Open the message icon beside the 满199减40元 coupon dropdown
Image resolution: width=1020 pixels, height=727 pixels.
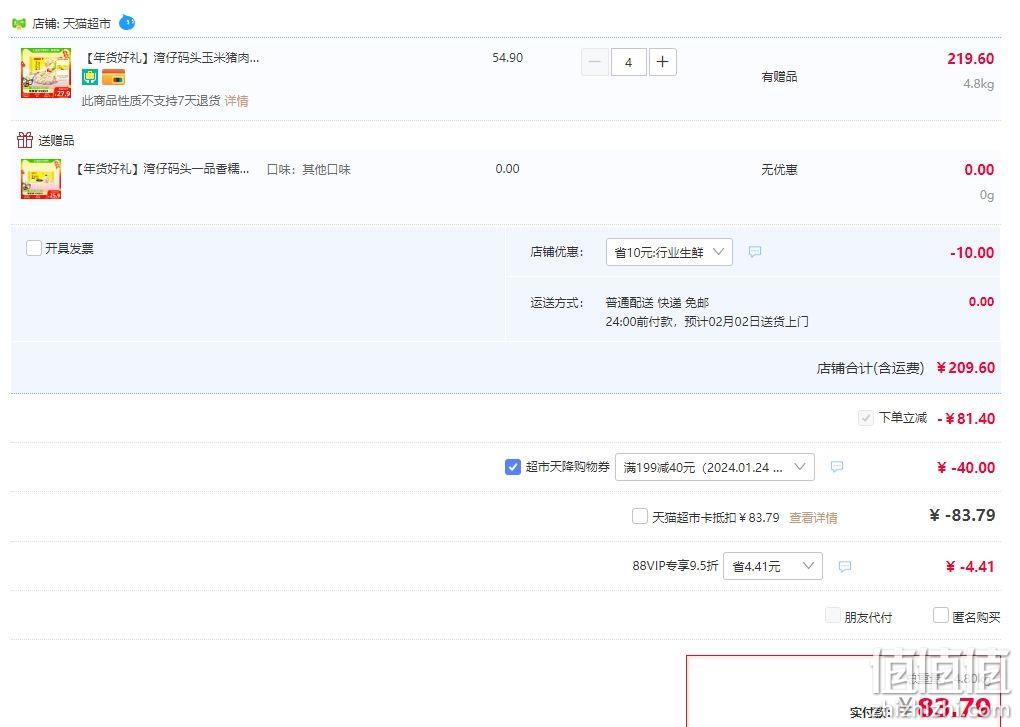coord(837,467)
